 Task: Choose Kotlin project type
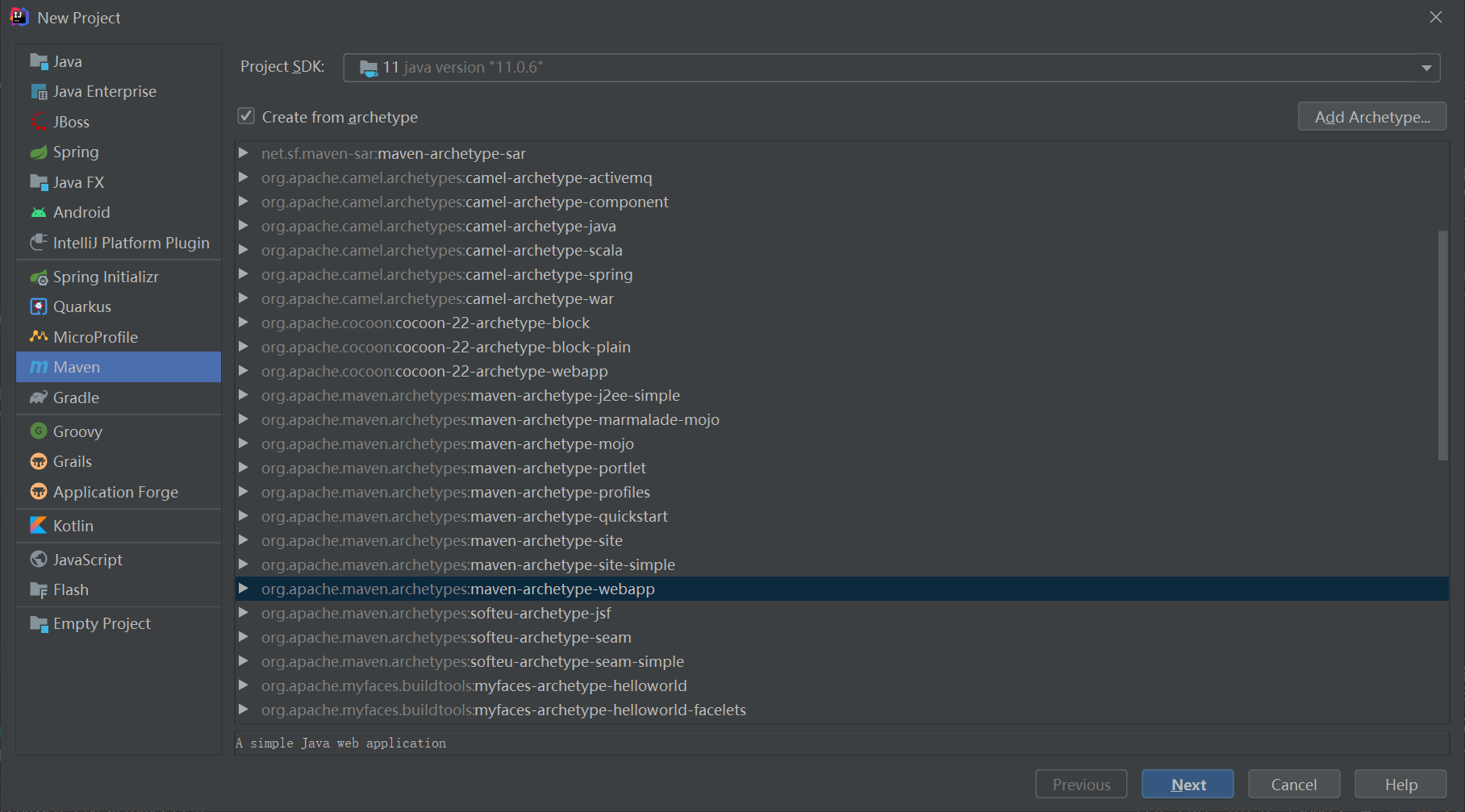tap(119, 526)
